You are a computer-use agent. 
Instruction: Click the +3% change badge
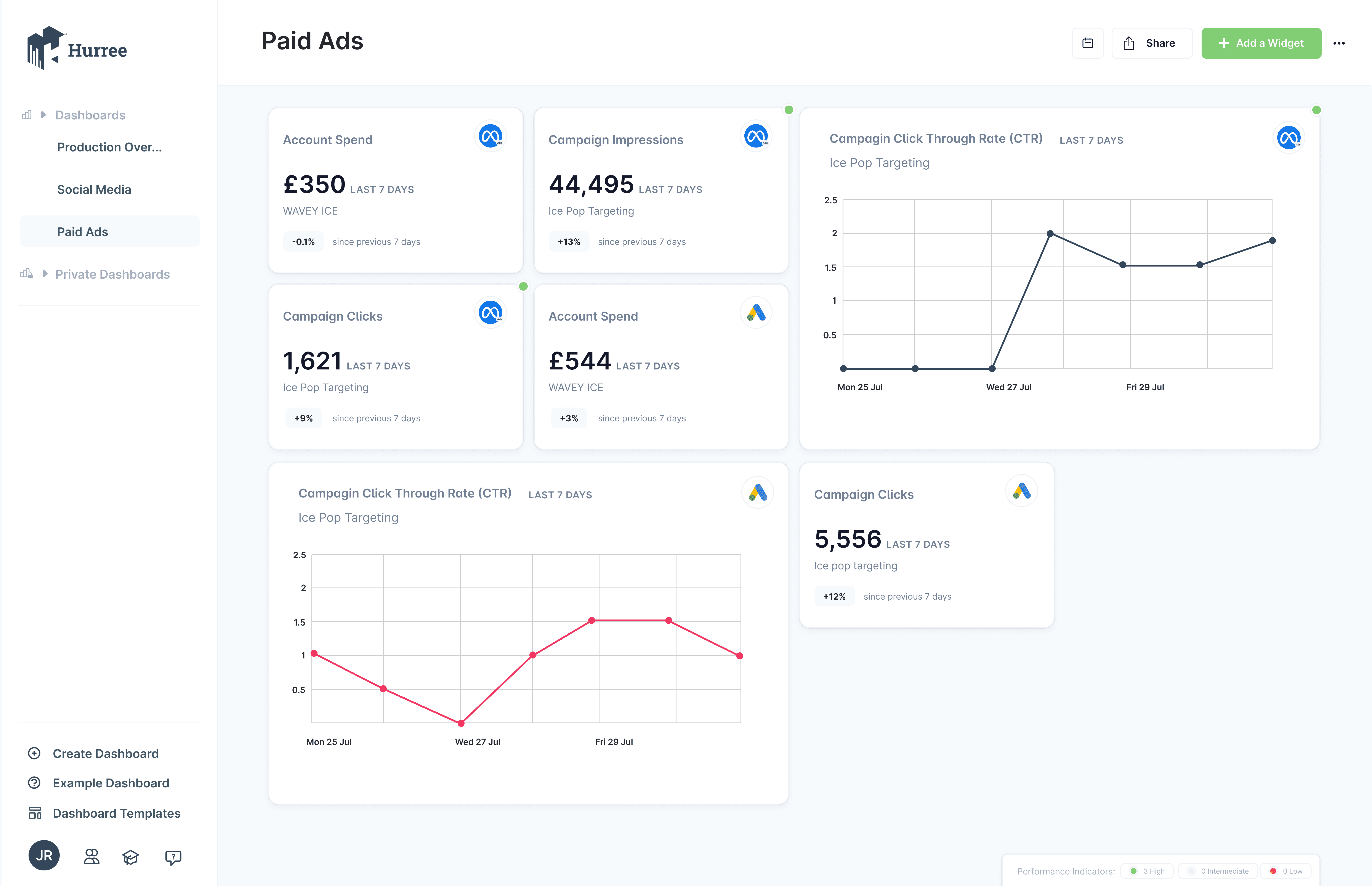pyautogui.click(x=569, y=418)
